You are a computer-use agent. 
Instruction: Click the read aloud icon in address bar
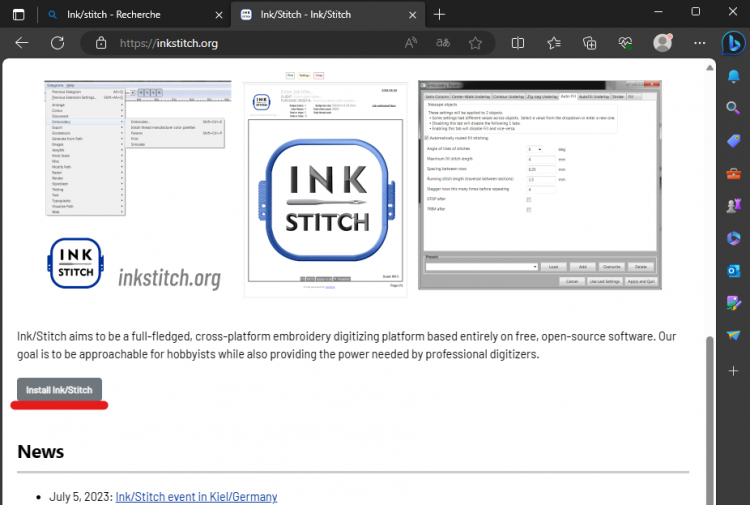411,43
